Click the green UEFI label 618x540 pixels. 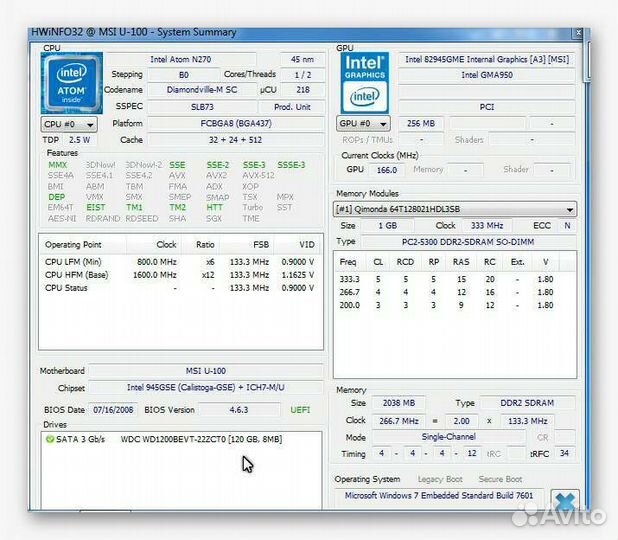tap(300, 410)
